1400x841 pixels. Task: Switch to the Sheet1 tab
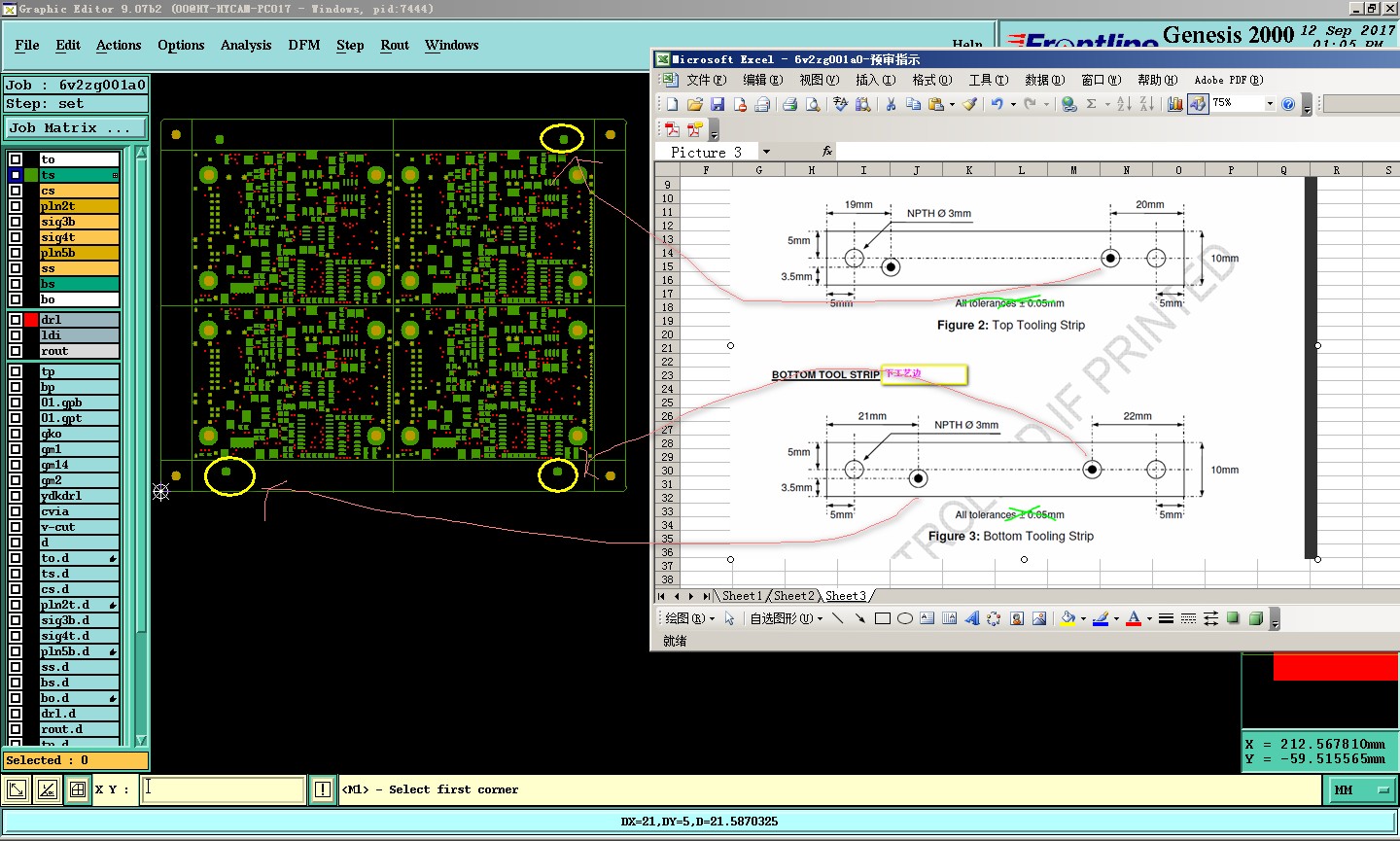click(742, 596)
